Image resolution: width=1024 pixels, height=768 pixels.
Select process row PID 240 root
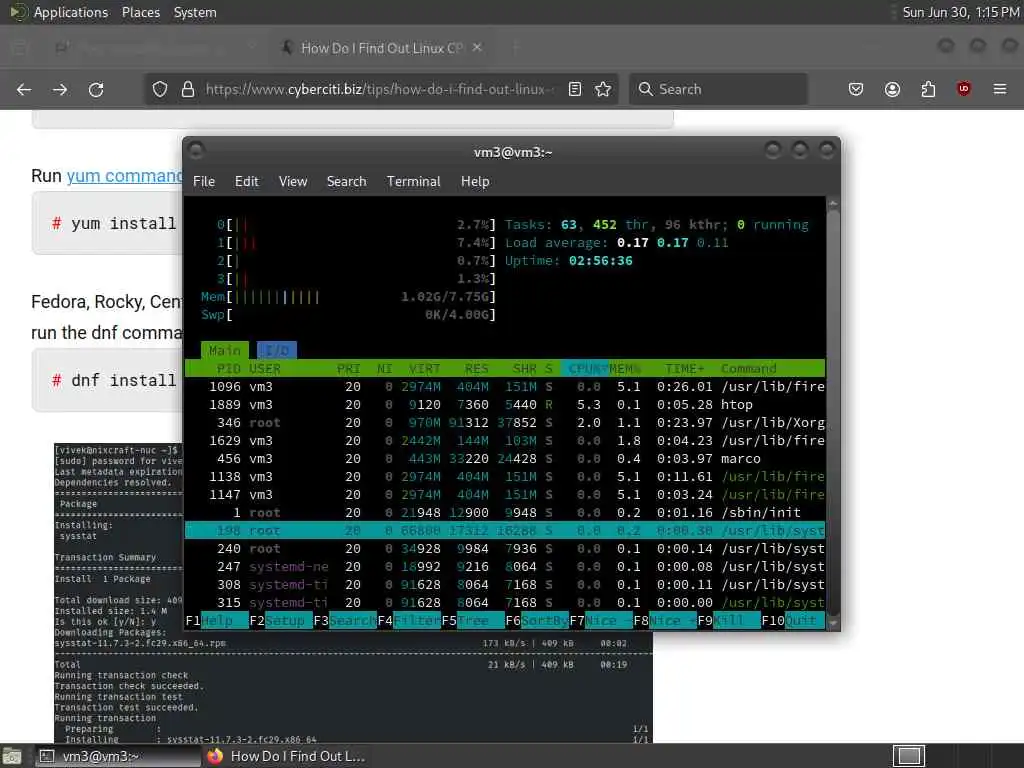coord(505,549)
